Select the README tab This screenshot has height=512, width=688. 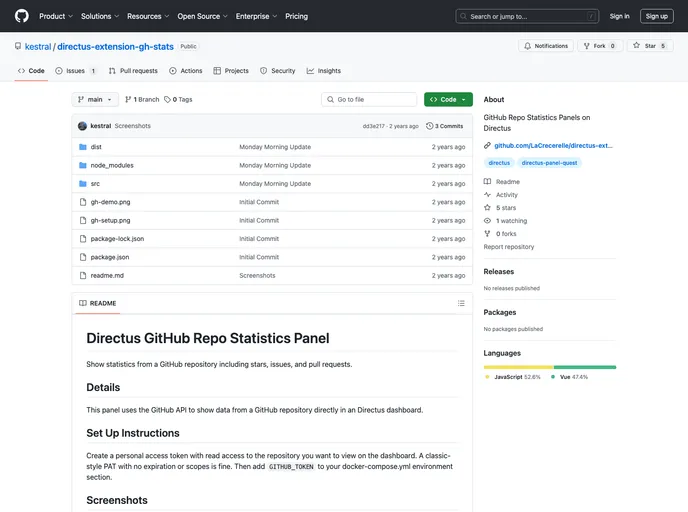pyautogui.click(x=97, y=303)
